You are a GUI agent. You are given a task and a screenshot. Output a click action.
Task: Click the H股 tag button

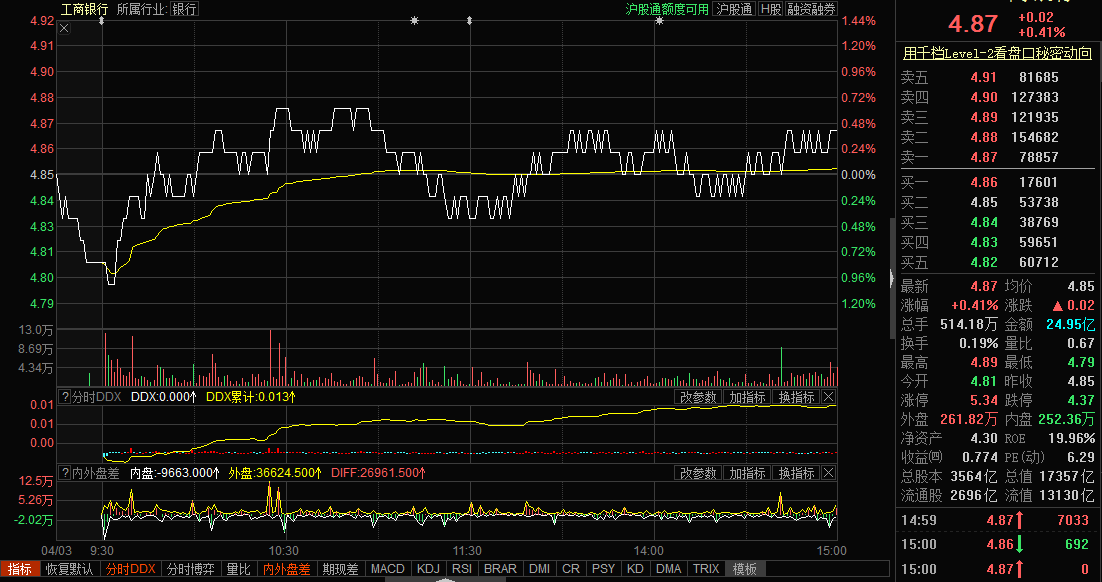[x=770, y=9]
